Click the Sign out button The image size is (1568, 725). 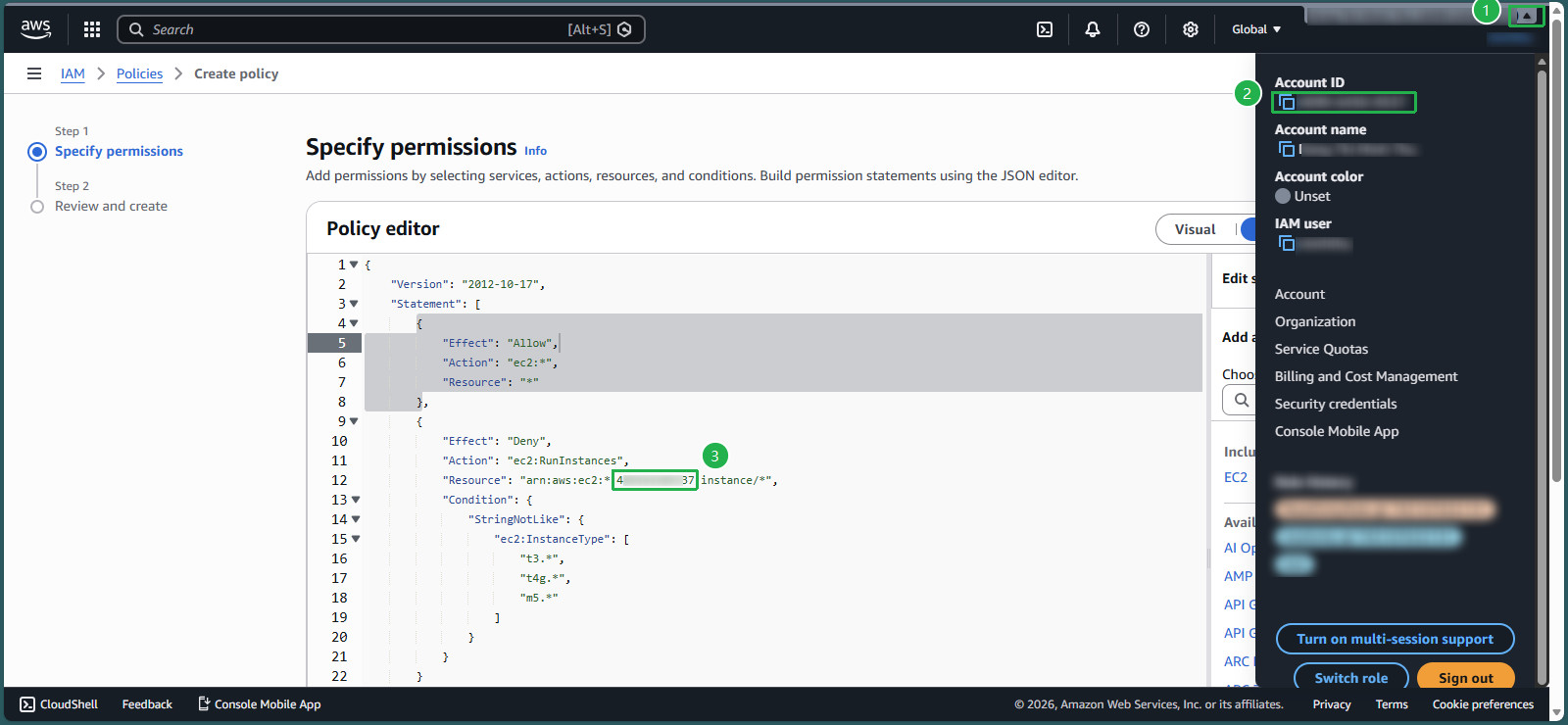[x=1465, y=677]
